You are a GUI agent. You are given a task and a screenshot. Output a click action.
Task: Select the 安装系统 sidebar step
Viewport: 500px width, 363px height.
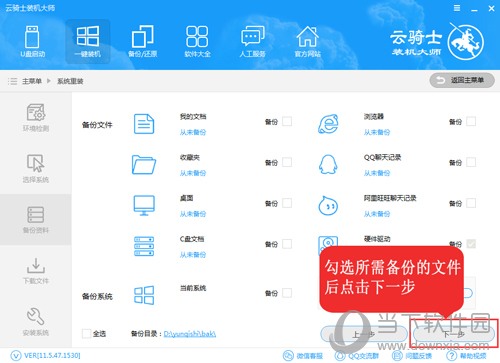click(36, 322)
